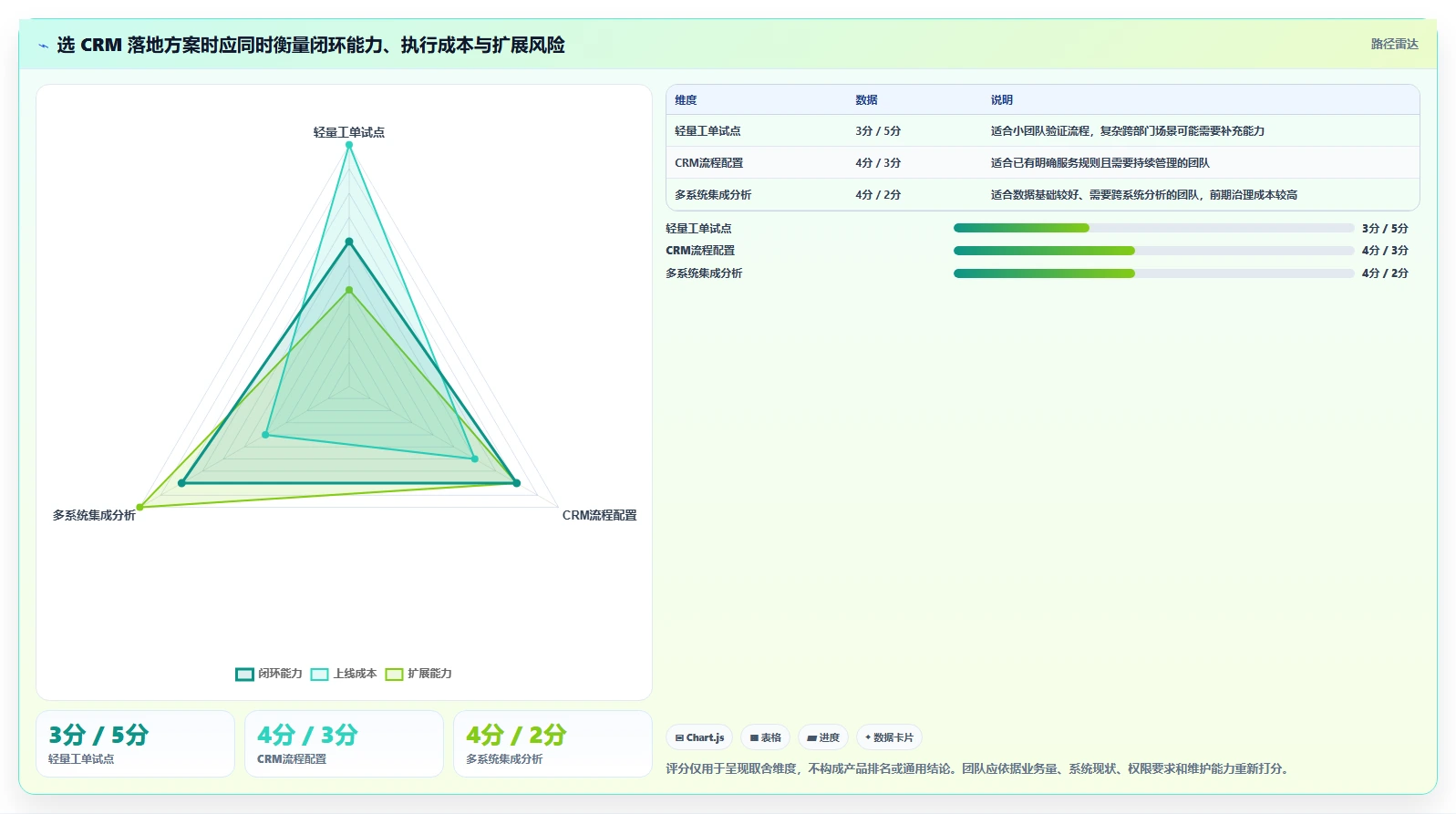Click the page title 选 CRM 落地方案
1456x814 pixels.
311,45
